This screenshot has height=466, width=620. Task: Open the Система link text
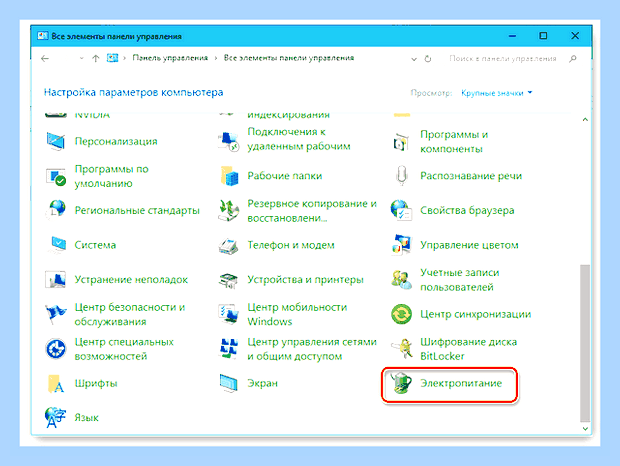(95, 245)
